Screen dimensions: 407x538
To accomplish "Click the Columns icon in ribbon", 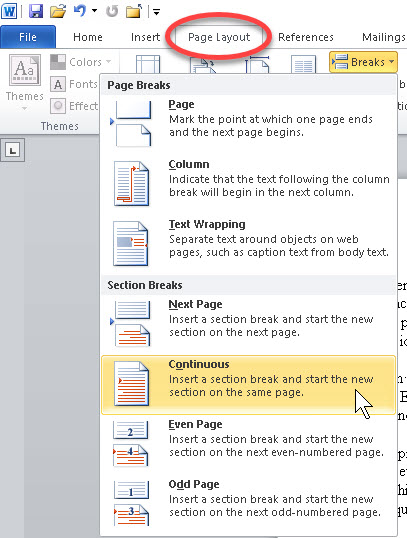I will (303, 64).
